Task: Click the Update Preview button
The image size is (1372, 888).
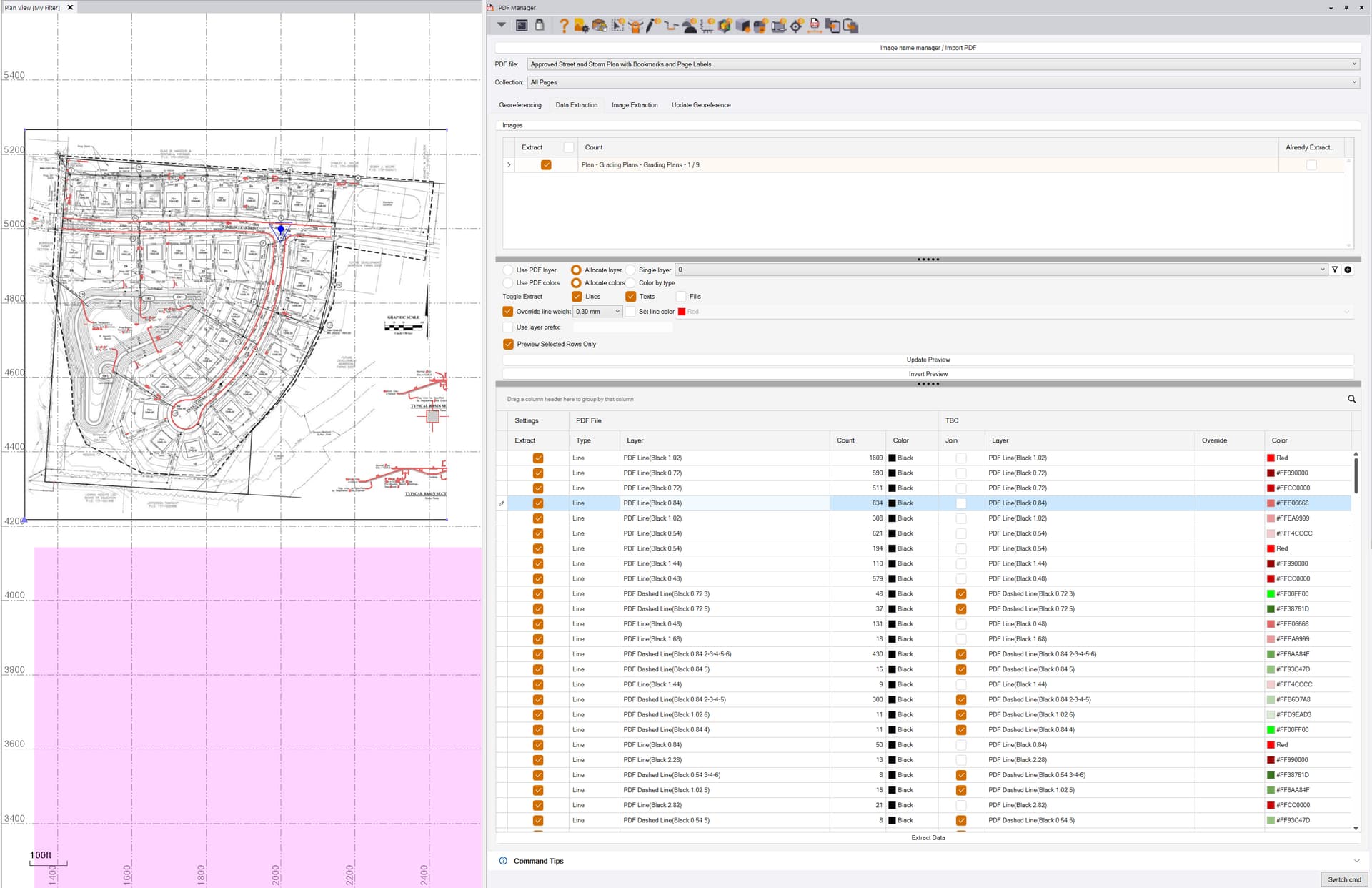Action: click(x=928, y=360)
